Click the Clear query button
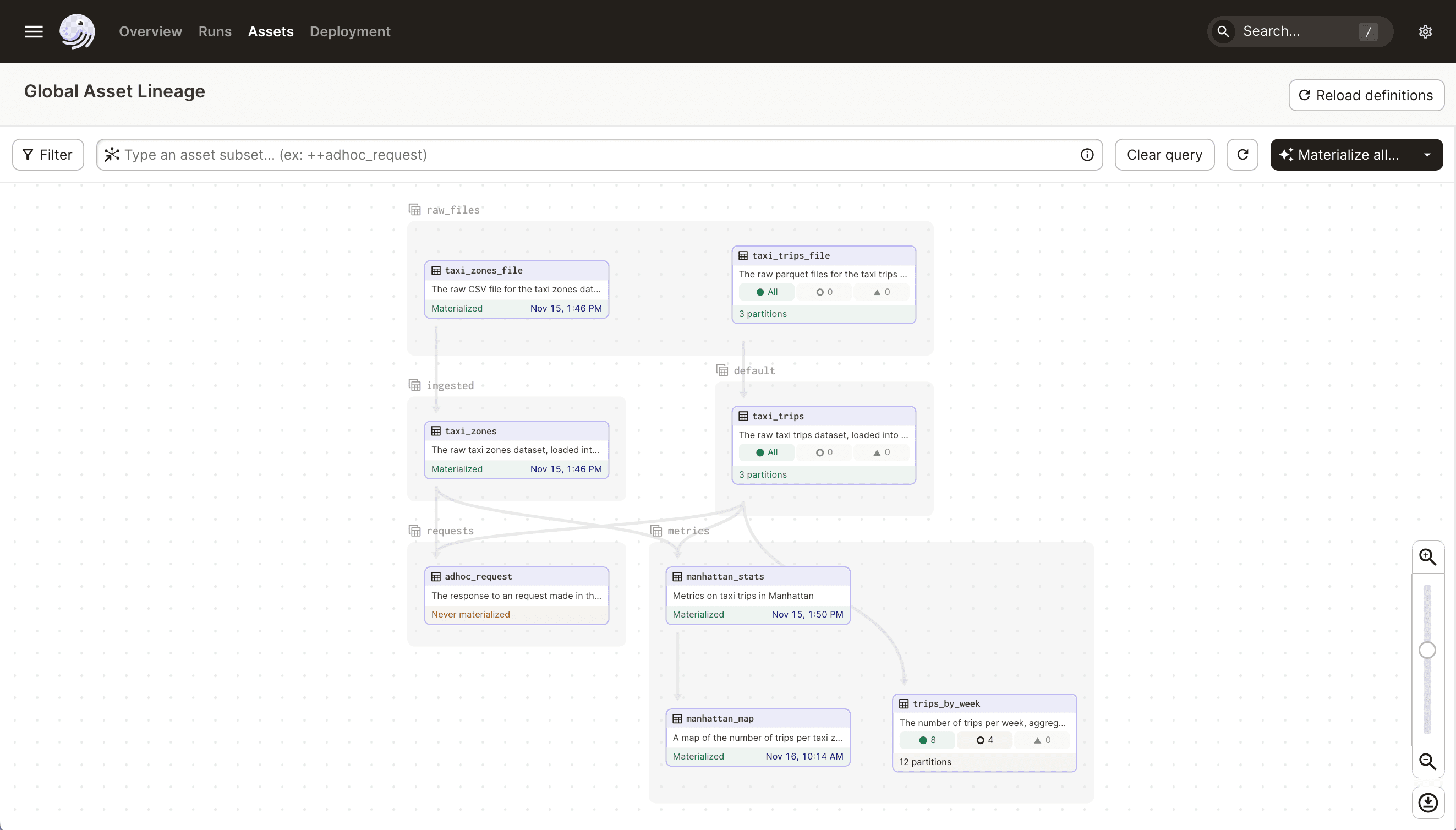This screenshot has width=1456, height=830. [x=1164, y=155]
